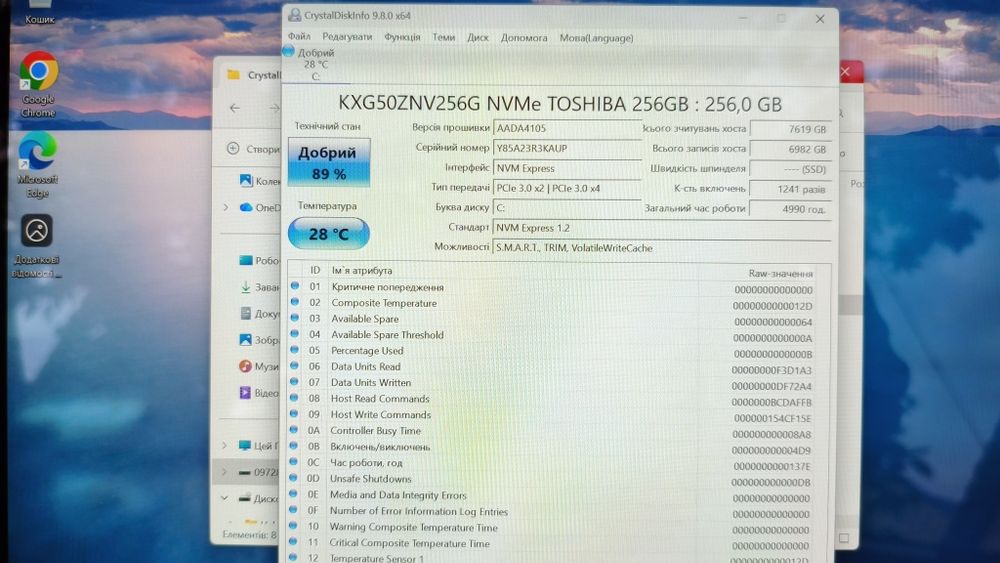Click status dot for Media and Data Integrity Errors
This screenshot has width=1000, height=563.
click(x=293, y=494)
